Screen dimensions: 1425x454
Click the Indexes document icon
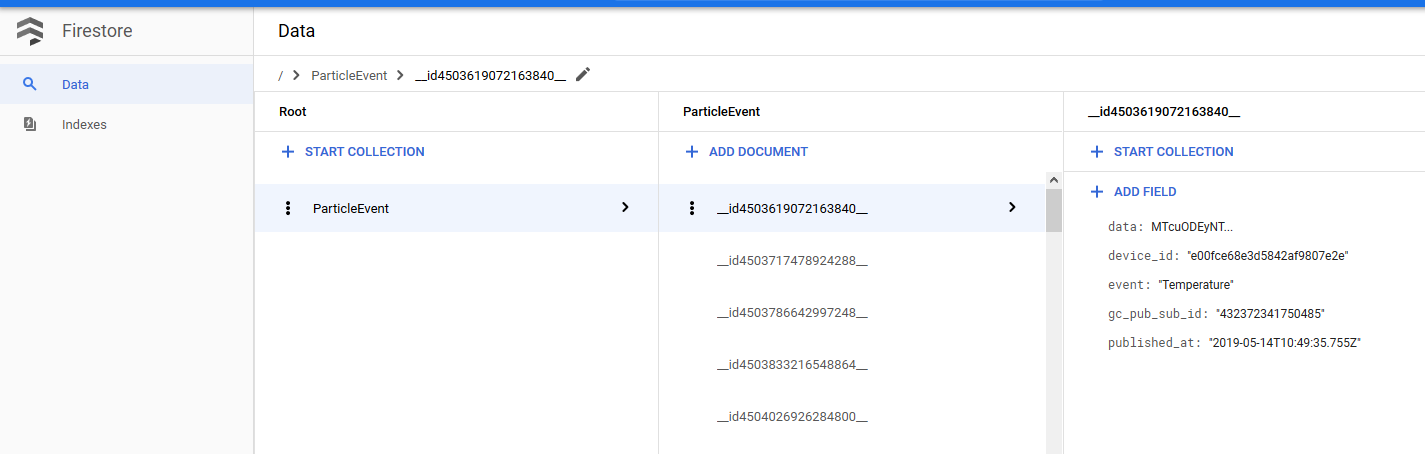pyautogui.click(x=30, y=125)
